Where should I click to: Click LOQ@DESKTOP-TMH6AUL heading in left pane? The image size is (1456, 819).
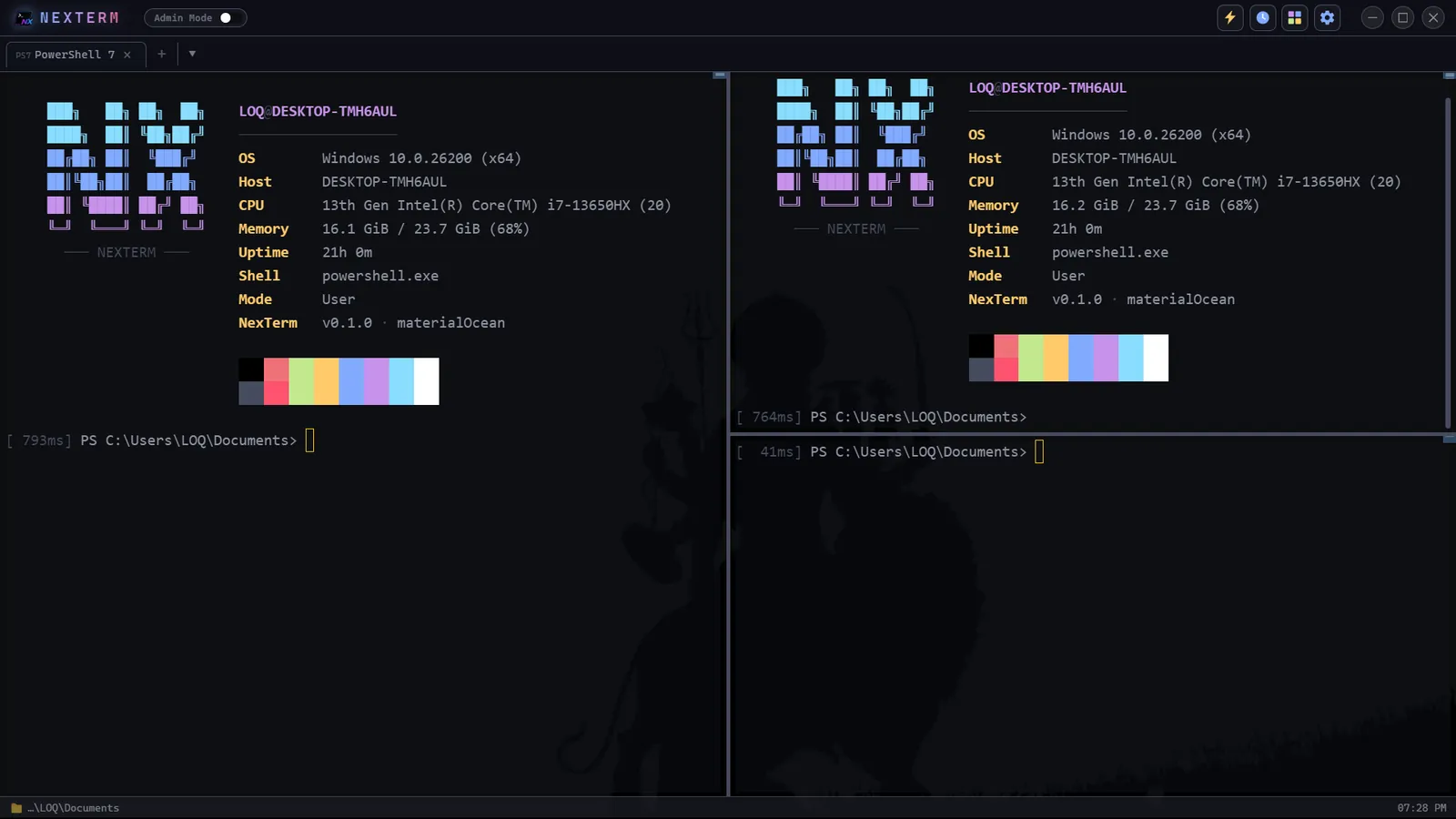318,111
